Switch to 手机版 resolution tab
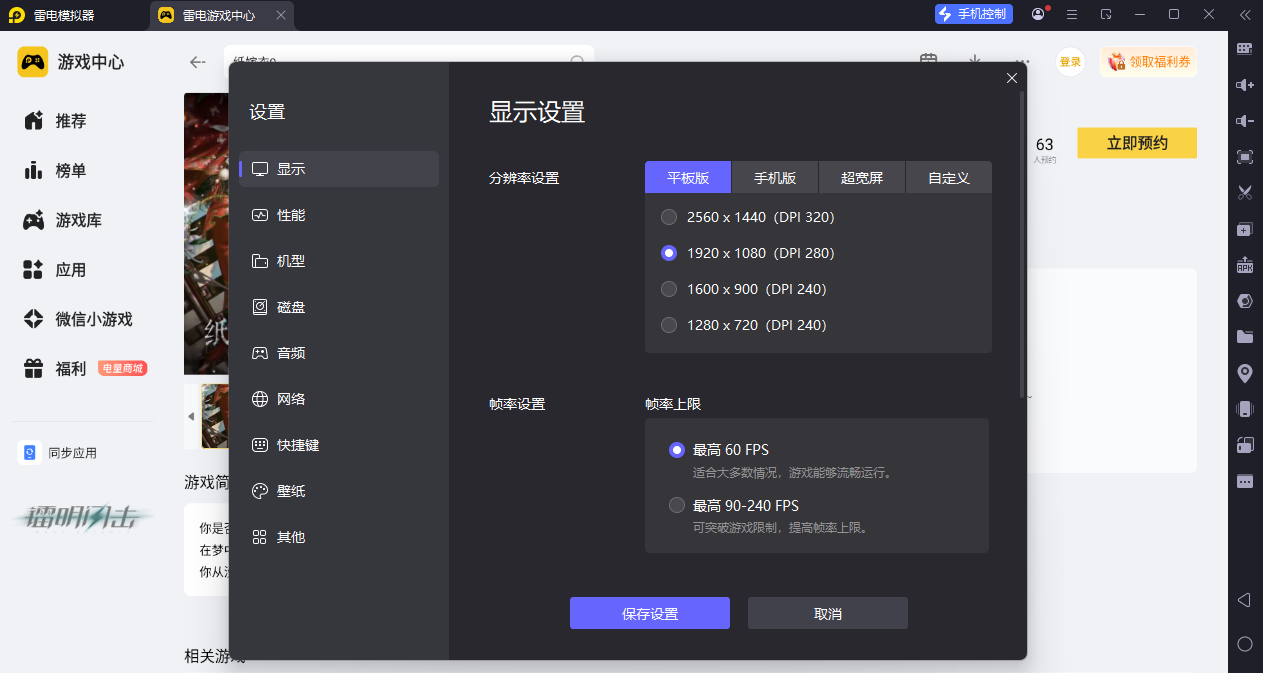The width and height of the screenshot is (1263, 673). click(x=775, y=177)
